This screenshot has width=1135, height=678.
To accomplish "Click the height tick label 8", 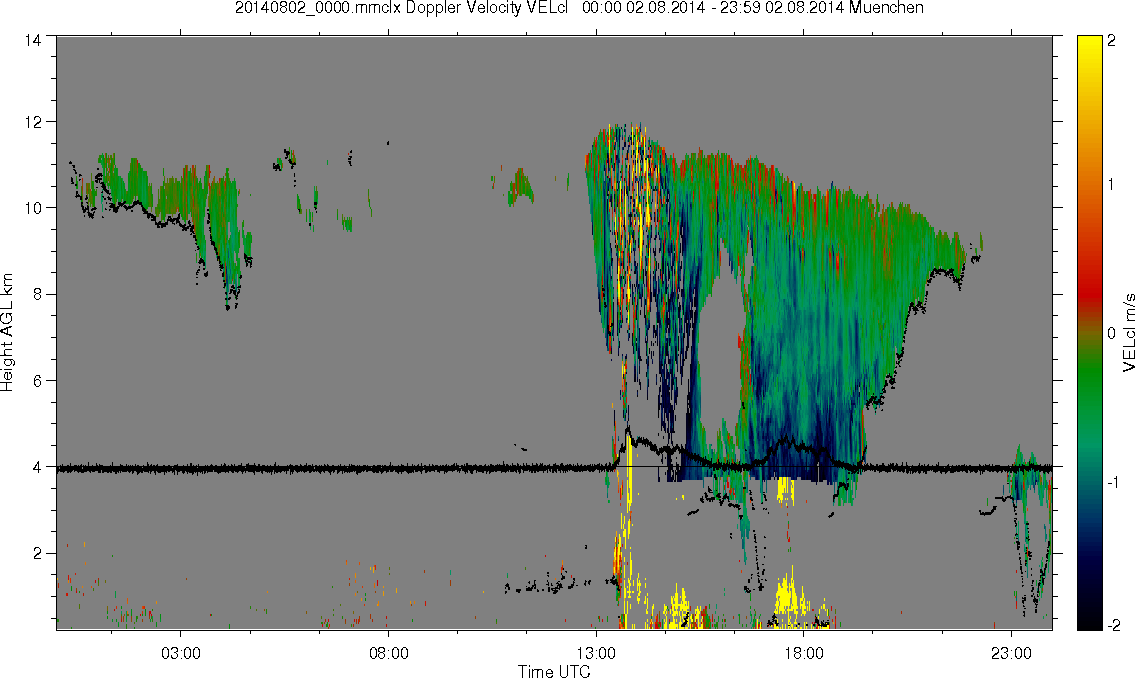I will pos(36,294).
